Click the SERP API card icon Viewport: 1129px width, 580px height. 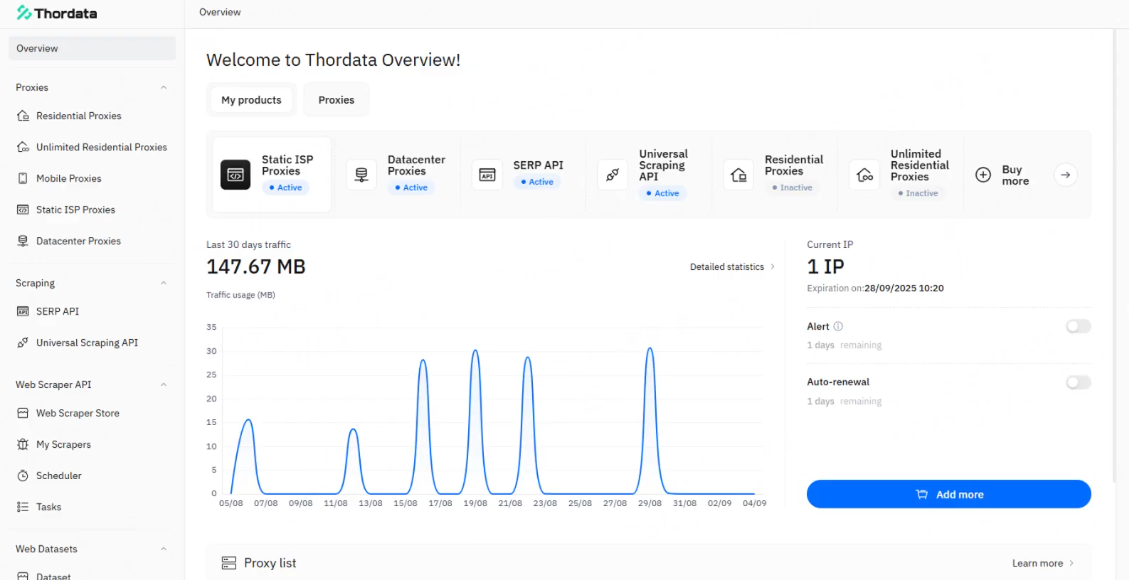[x=487, y=175]
